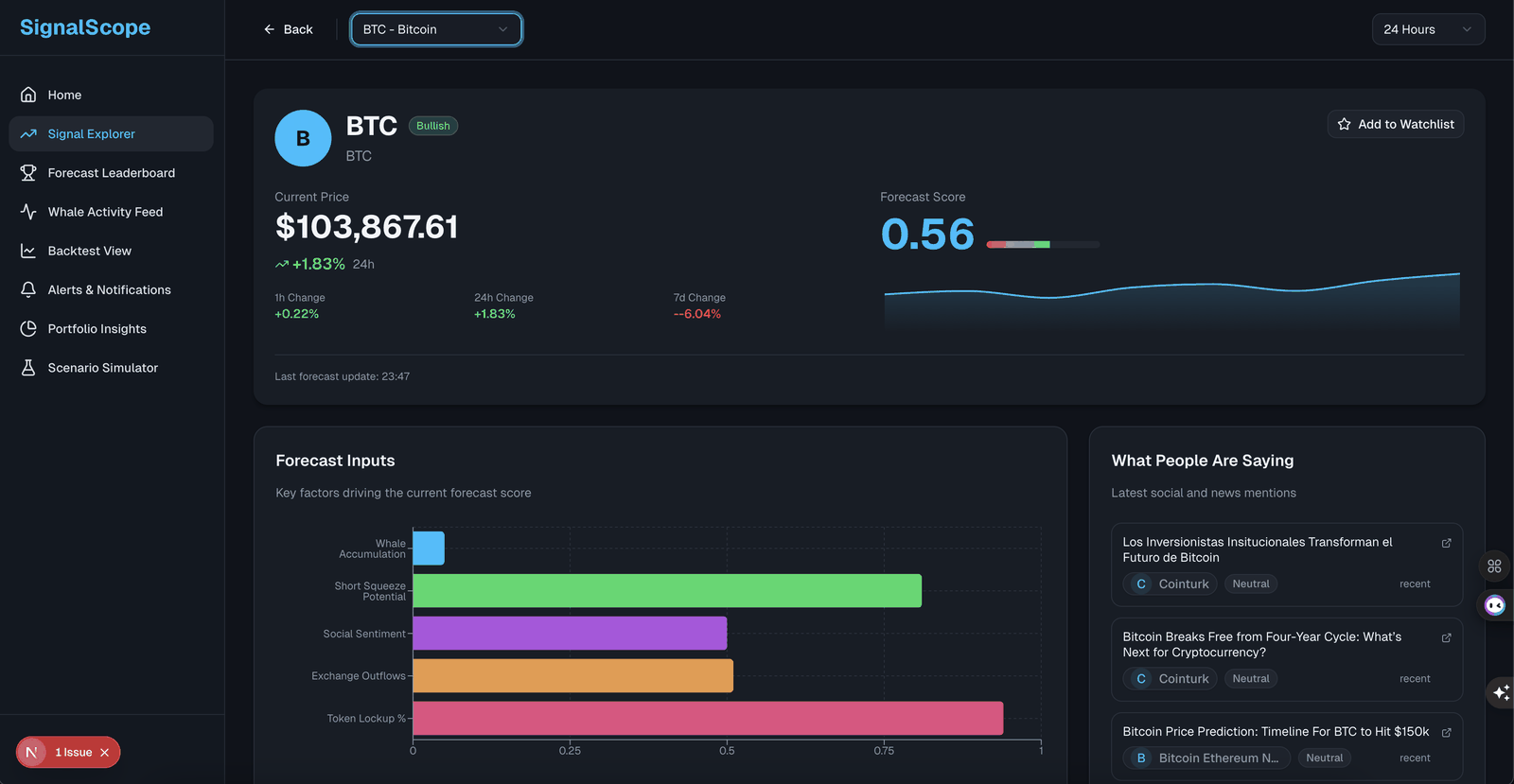Click the Los Inversionistas article headline
Image resolution: width=1514 pixels, height=784 pixels.
[x=1258, y=549]
